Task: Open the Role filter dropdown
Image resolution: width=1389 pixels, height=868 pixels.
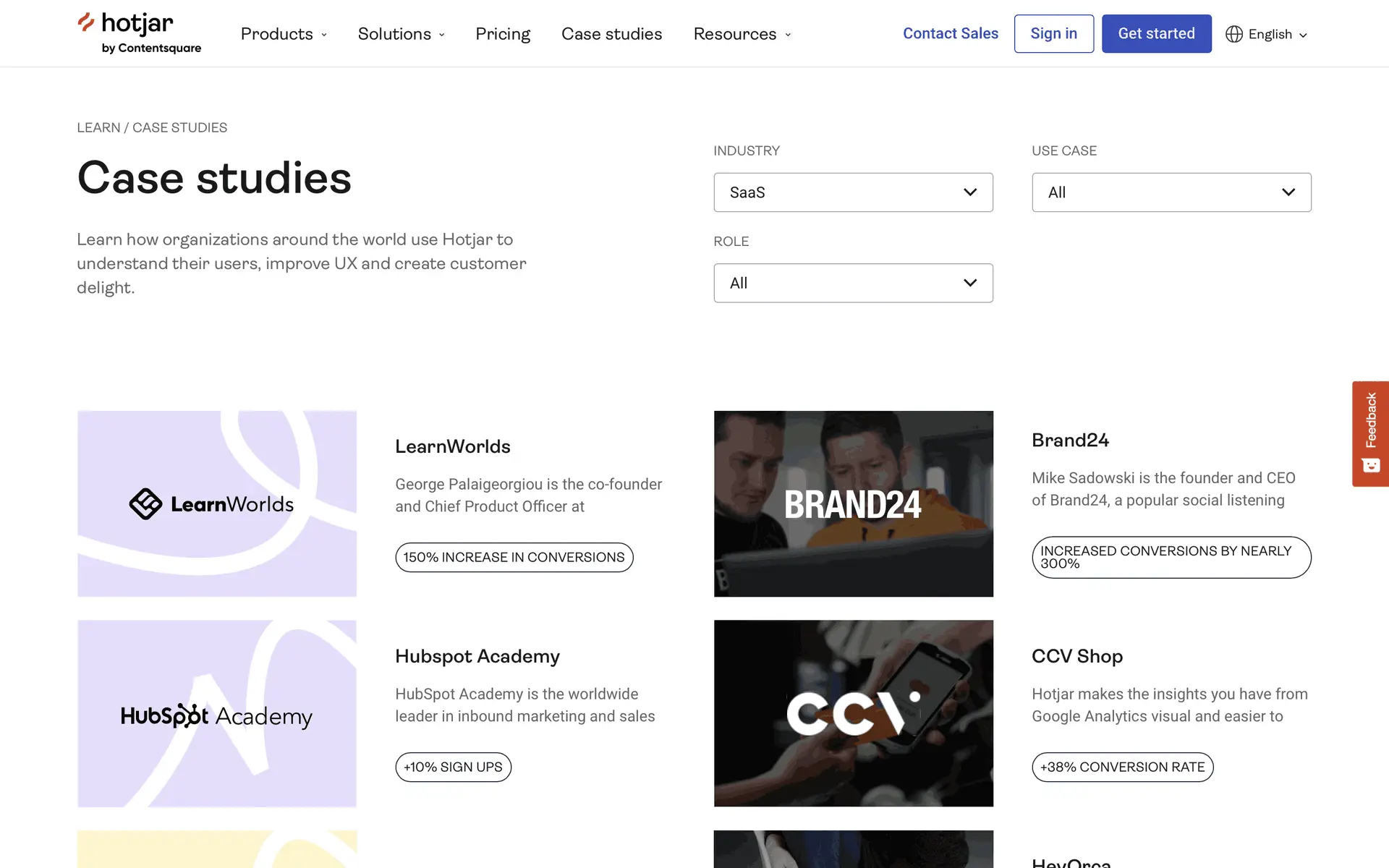Action: point(853,283)
